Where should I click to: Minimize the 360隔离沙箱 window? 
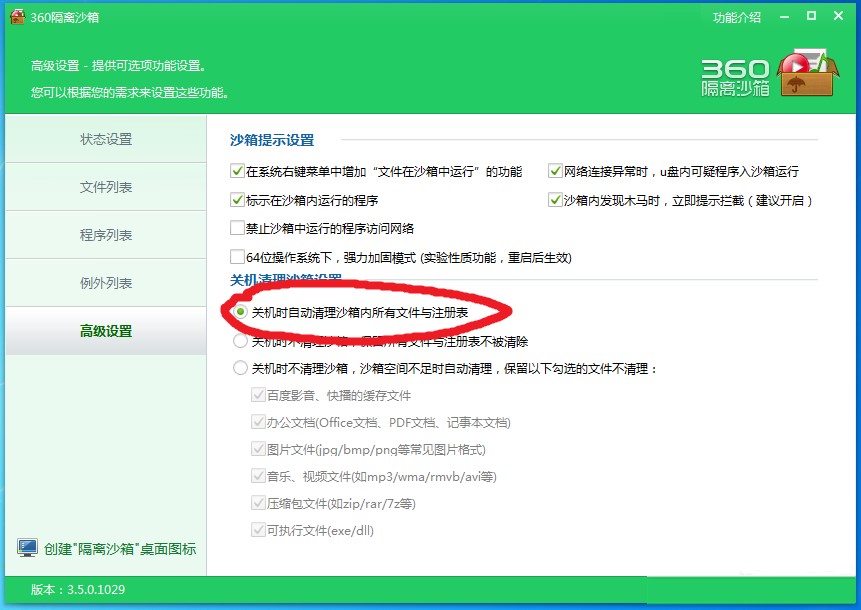pos(784,18)
